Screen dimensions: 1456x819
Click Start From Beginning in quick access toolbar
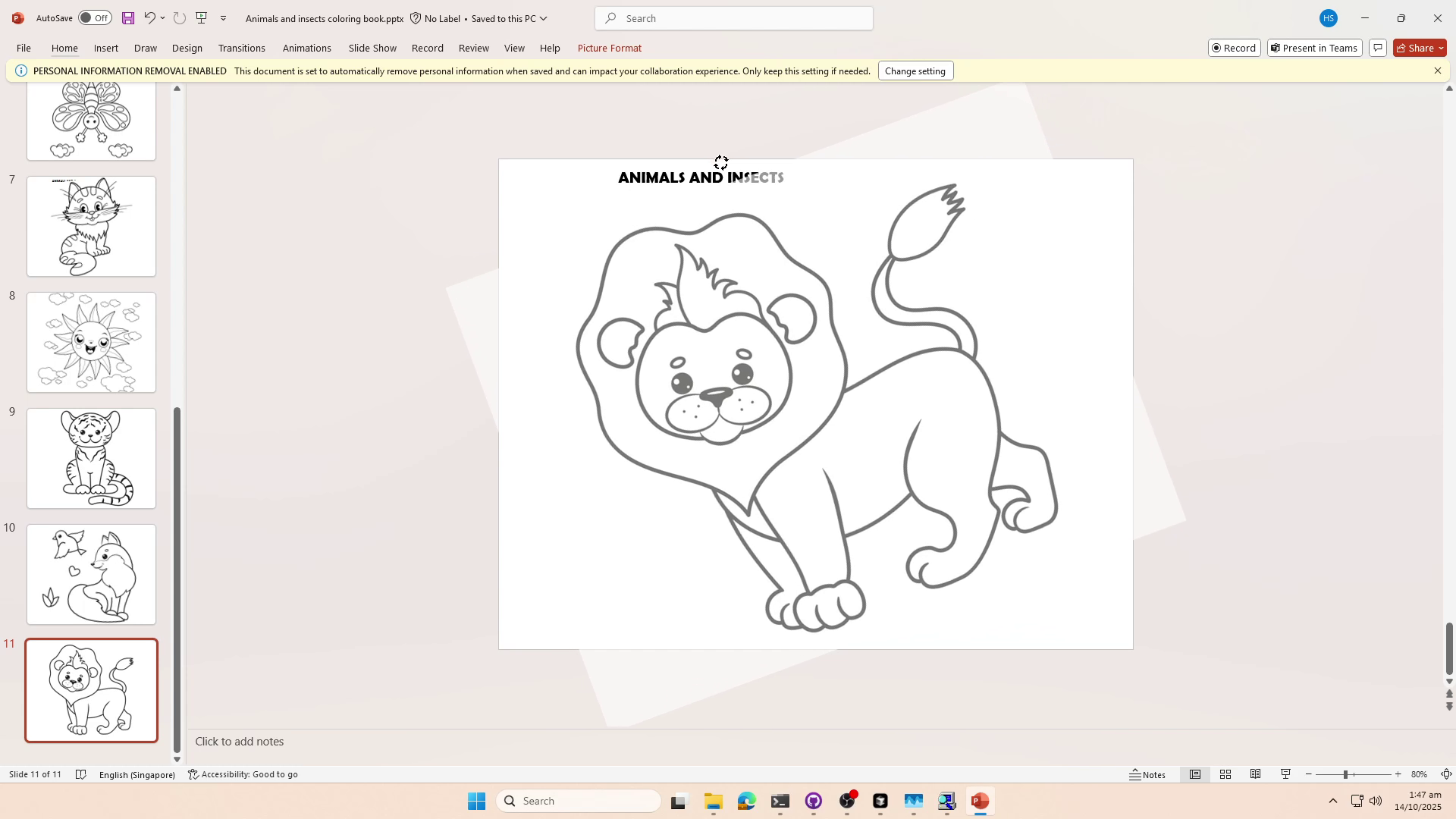pyautogui.click(x=201, y=17)
